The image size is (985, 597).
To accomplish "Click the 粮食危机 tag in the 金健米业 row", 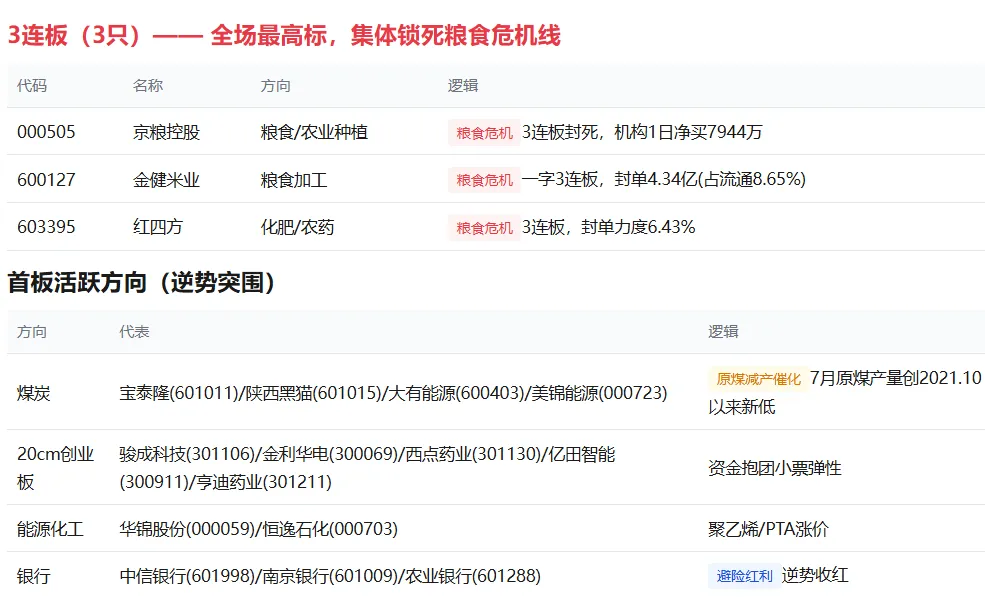I will (x=484, y=180).
